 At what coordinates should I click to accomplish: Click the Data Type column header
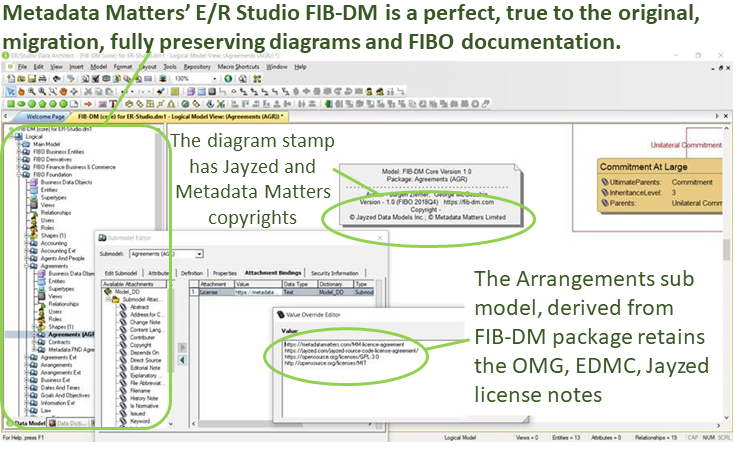[299, 284]
